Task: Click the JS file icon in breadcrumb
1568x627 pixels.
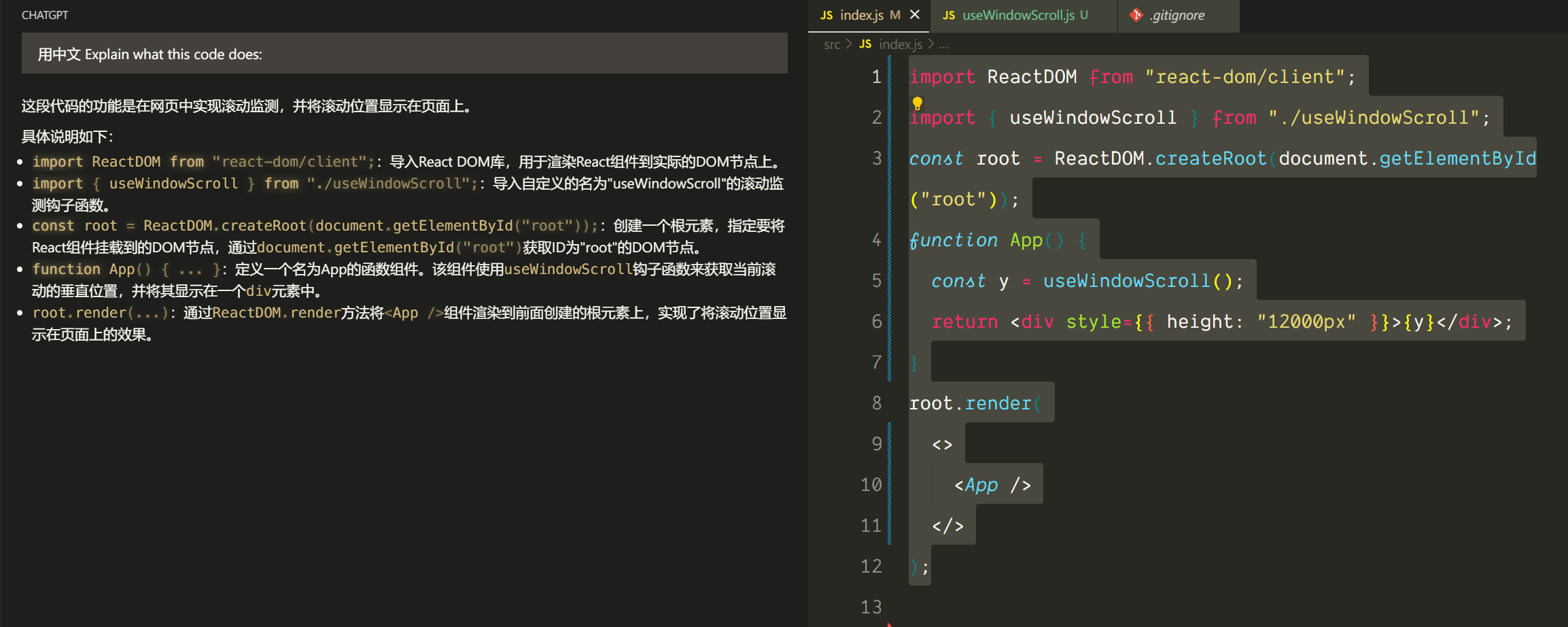Action: coord(865,44)
